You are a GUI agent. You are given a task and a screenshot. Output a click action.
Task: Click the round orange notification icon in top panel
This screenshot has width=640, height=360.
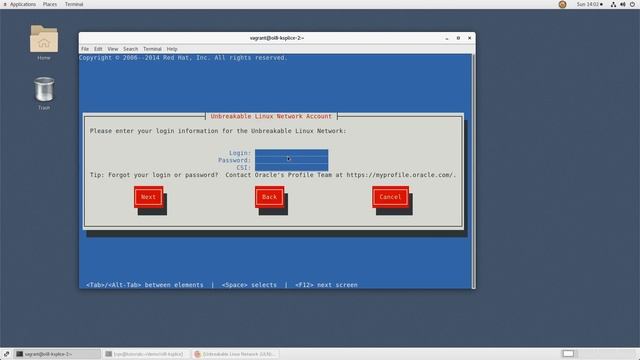[x=562, y=4]
